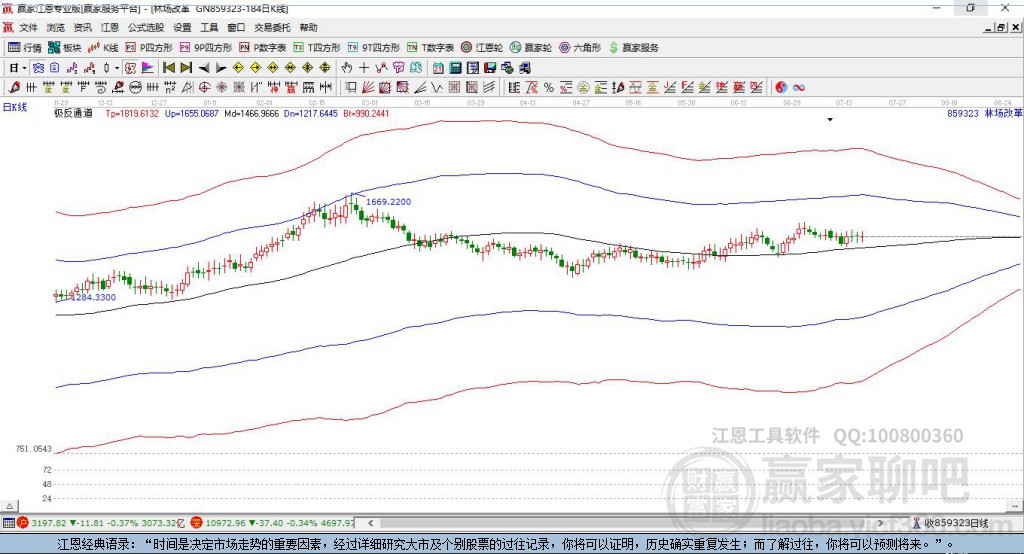Jump to the first bar icon
This screenshot has width=1024, height=554.
[168, 68]
